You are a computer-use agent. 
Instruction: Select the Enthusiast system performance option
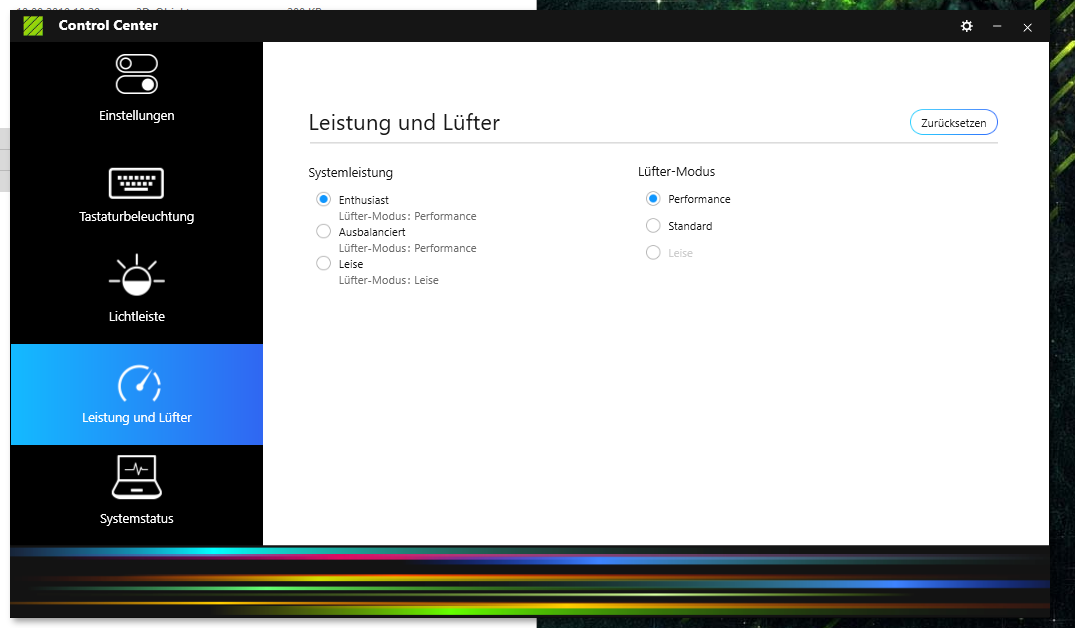323,200
